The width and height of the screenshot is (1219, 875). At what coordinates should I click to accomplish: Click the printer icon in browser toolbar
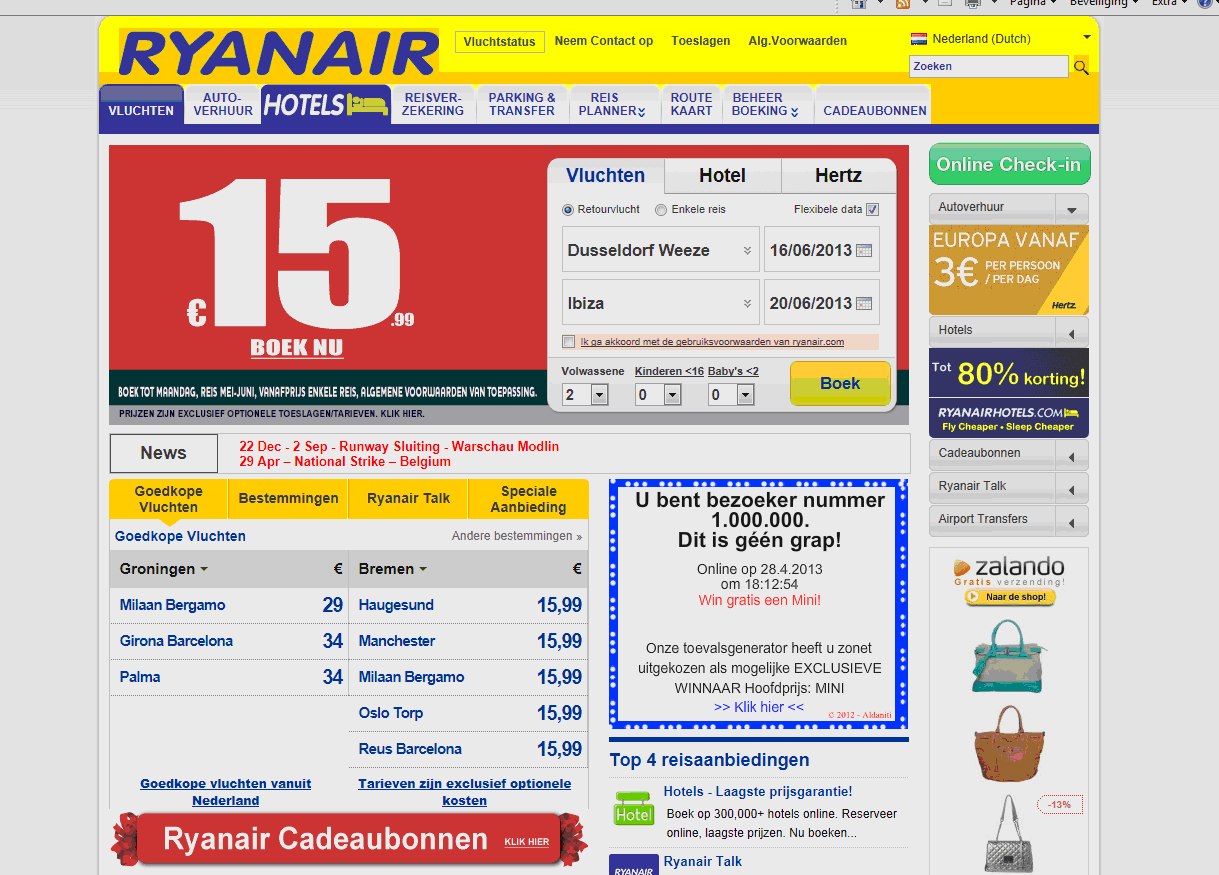point(972,4)
